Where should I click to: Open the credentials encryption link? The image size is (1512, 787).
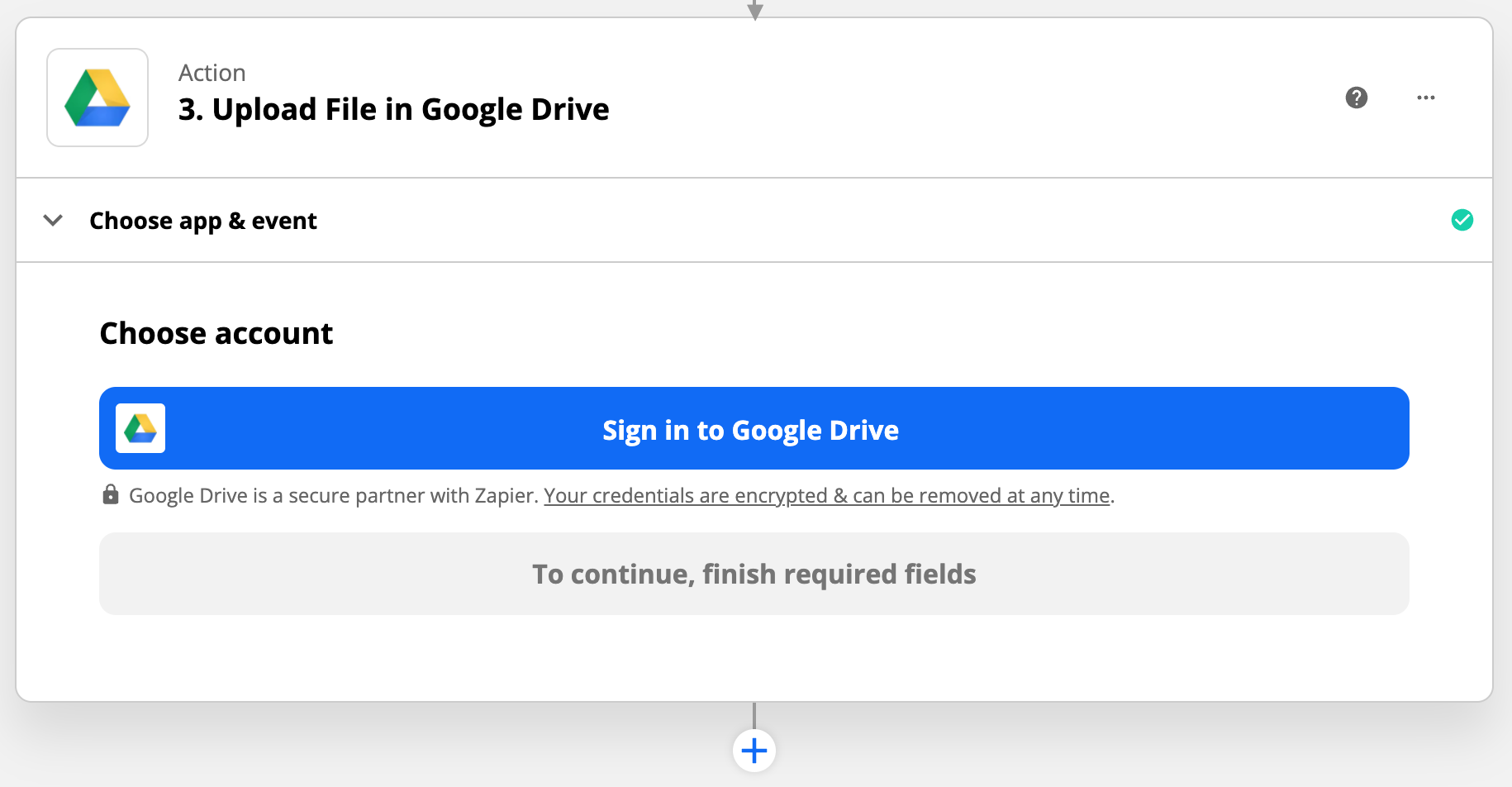click(x=826, y=495)
